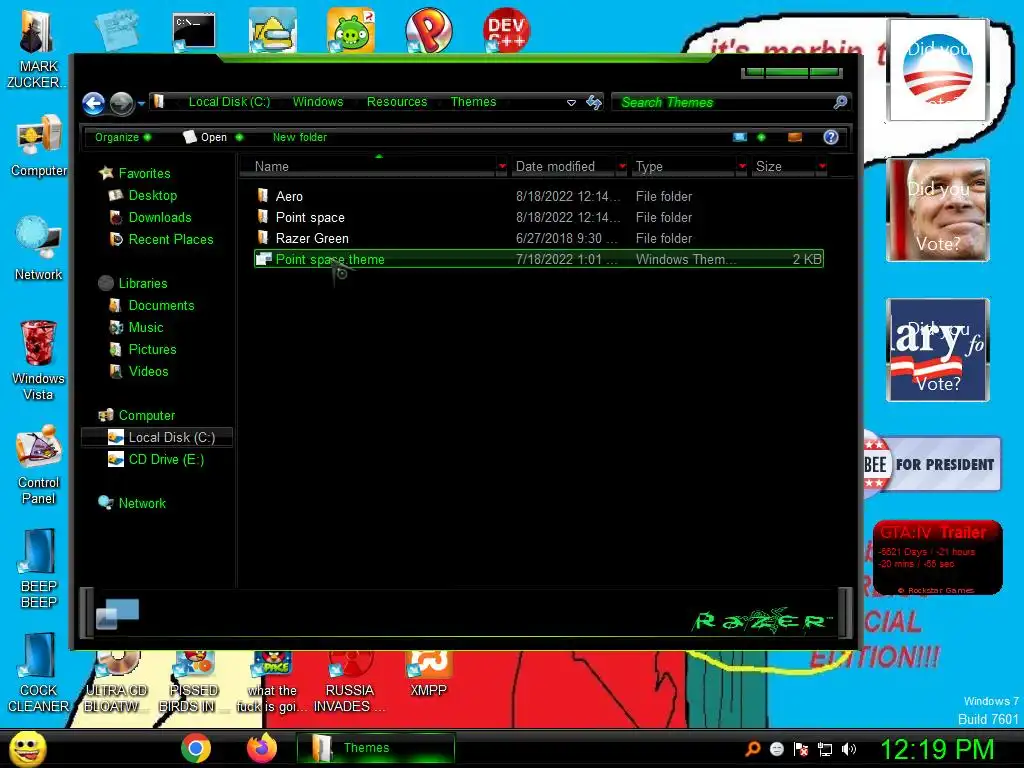Open the Network desktop icon
This screenshot has width=1024, height=768.
(38, 249)
